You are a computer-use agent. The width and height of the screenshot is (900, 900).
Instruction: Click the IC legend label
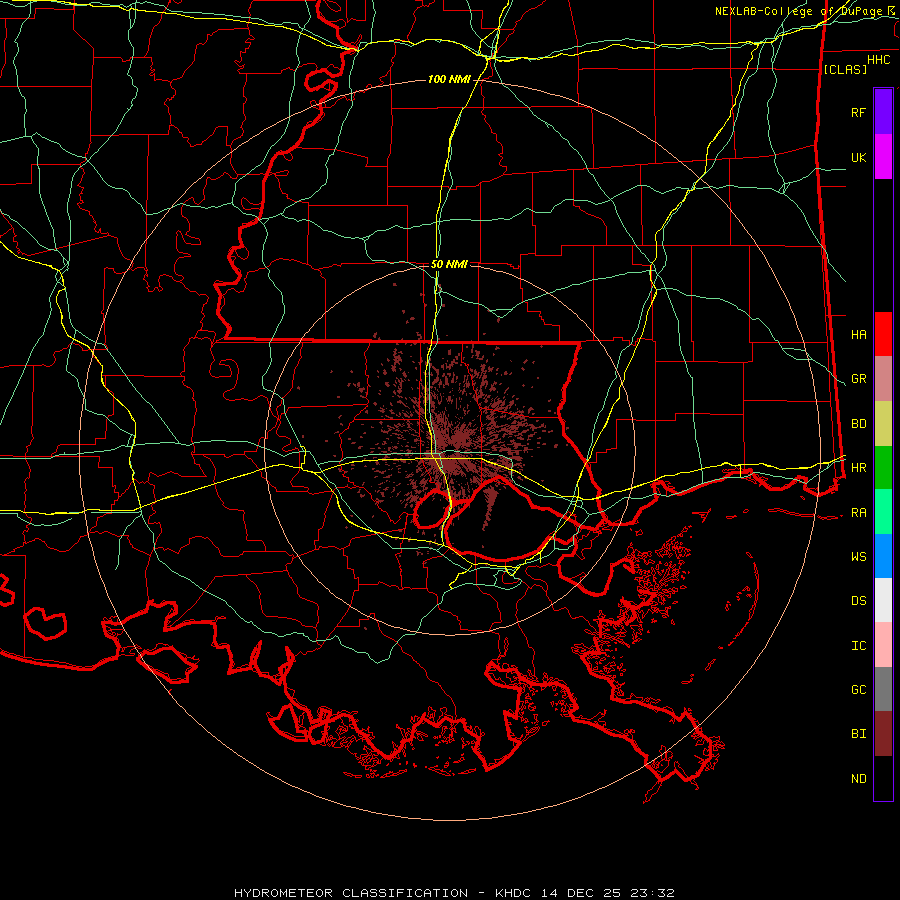click(858, 646)
